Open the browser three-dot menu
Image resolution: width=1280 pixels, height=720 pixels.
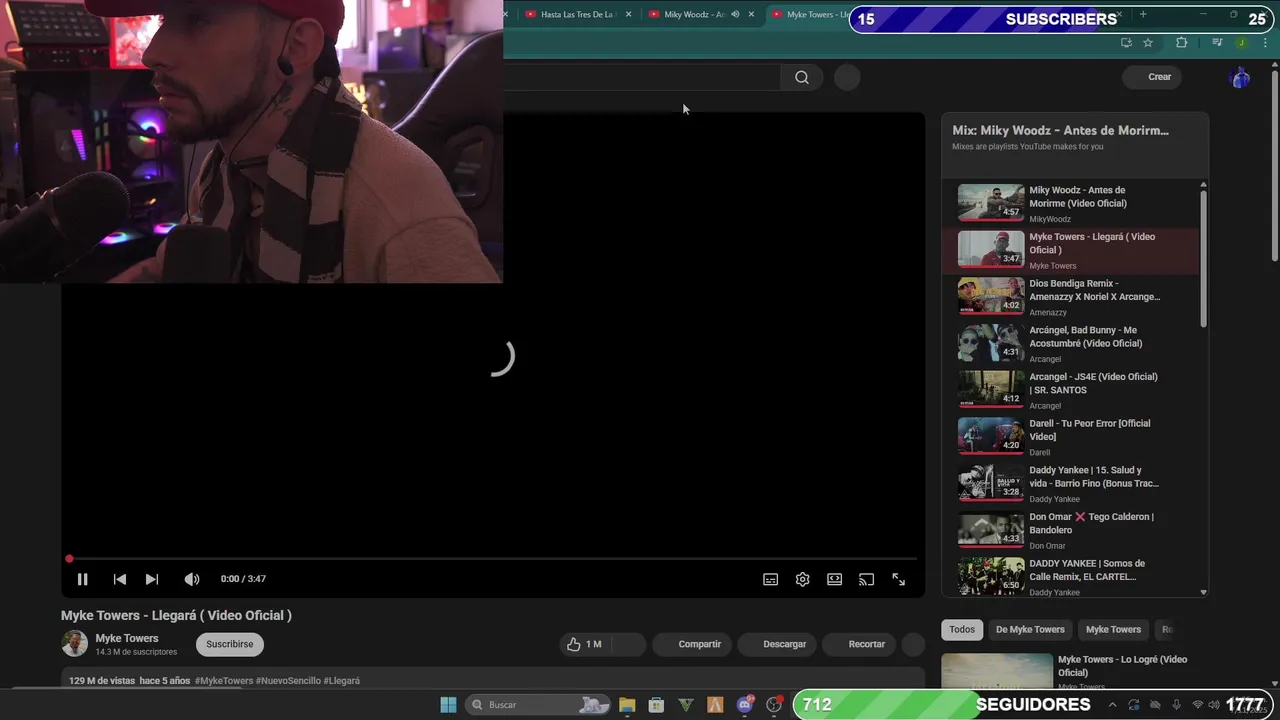1263,43
